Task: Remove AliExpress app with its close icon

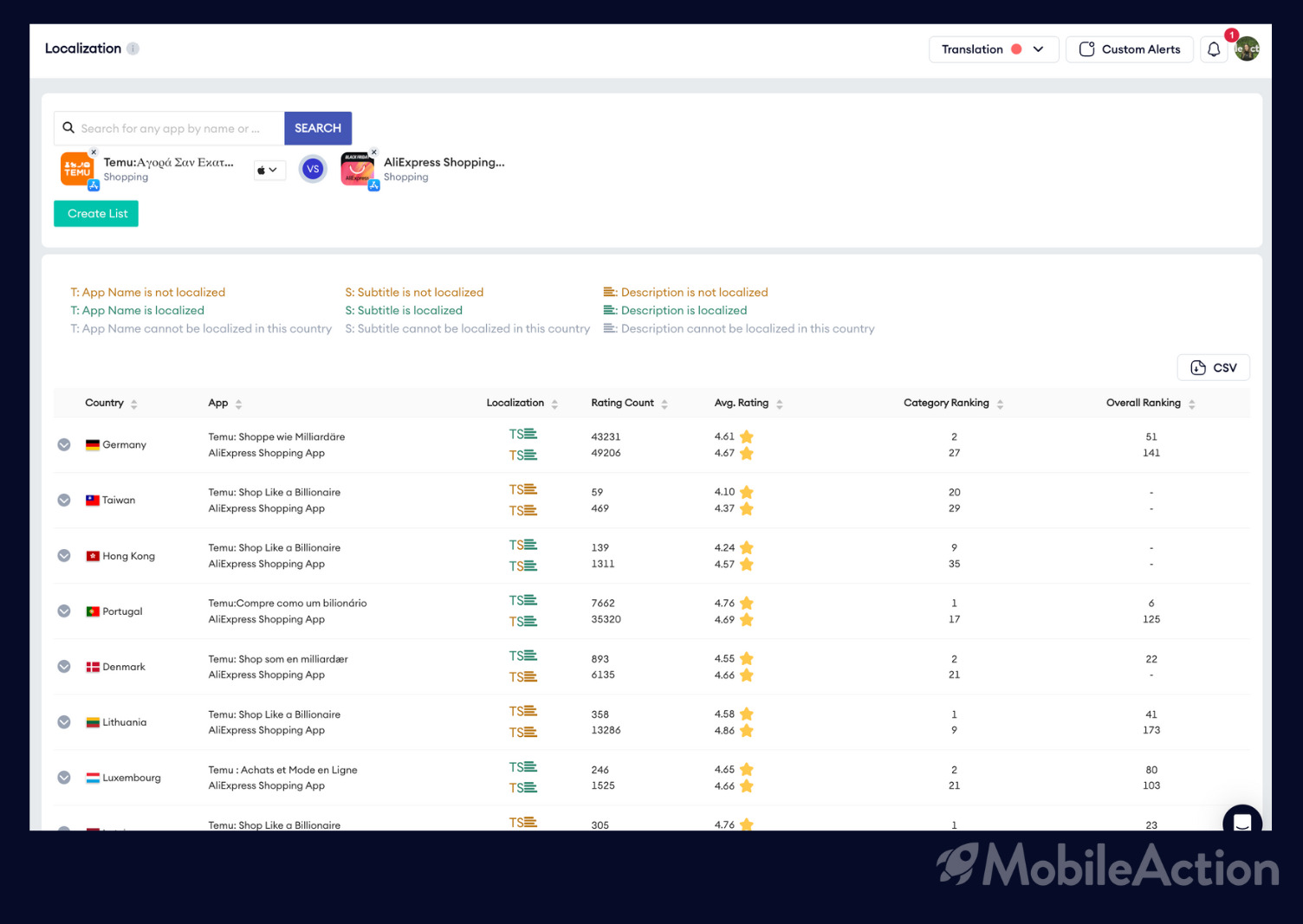Action: [x=373, y=152]
